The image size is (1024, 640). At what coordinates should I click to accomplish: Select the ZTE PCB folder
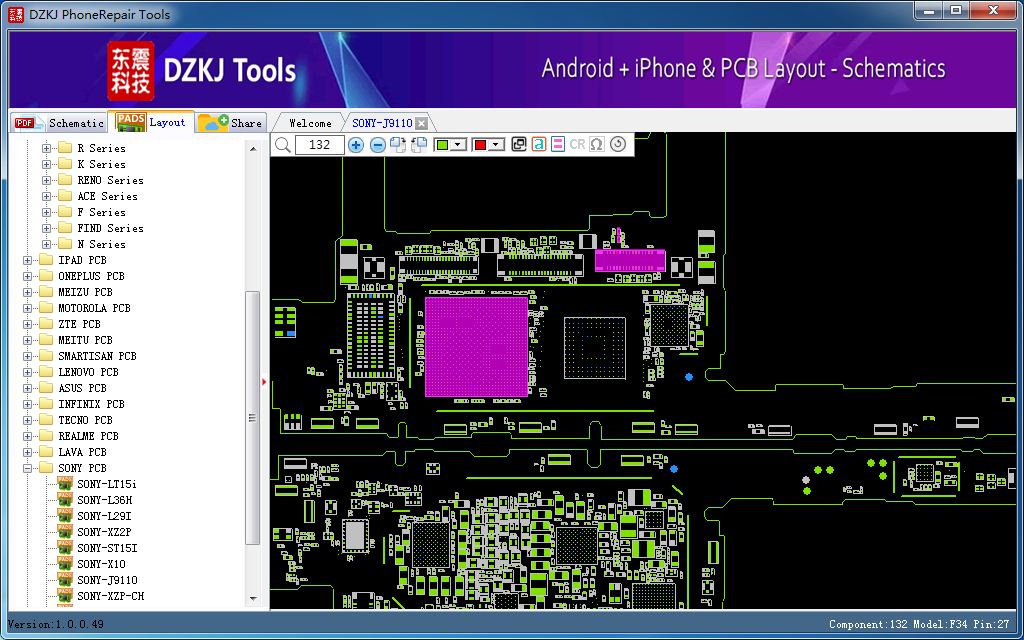point(79,324)
